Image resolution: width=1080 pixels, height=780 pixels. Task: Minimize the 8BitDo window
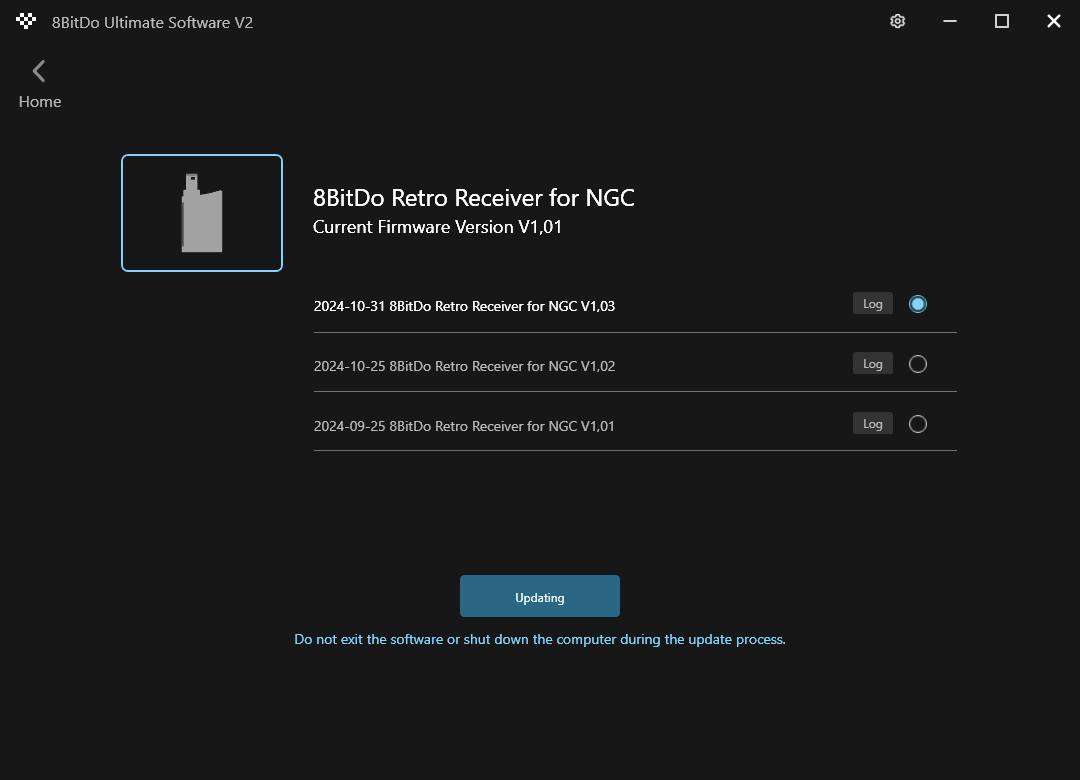pyautogui.click(x=950, y=21)
